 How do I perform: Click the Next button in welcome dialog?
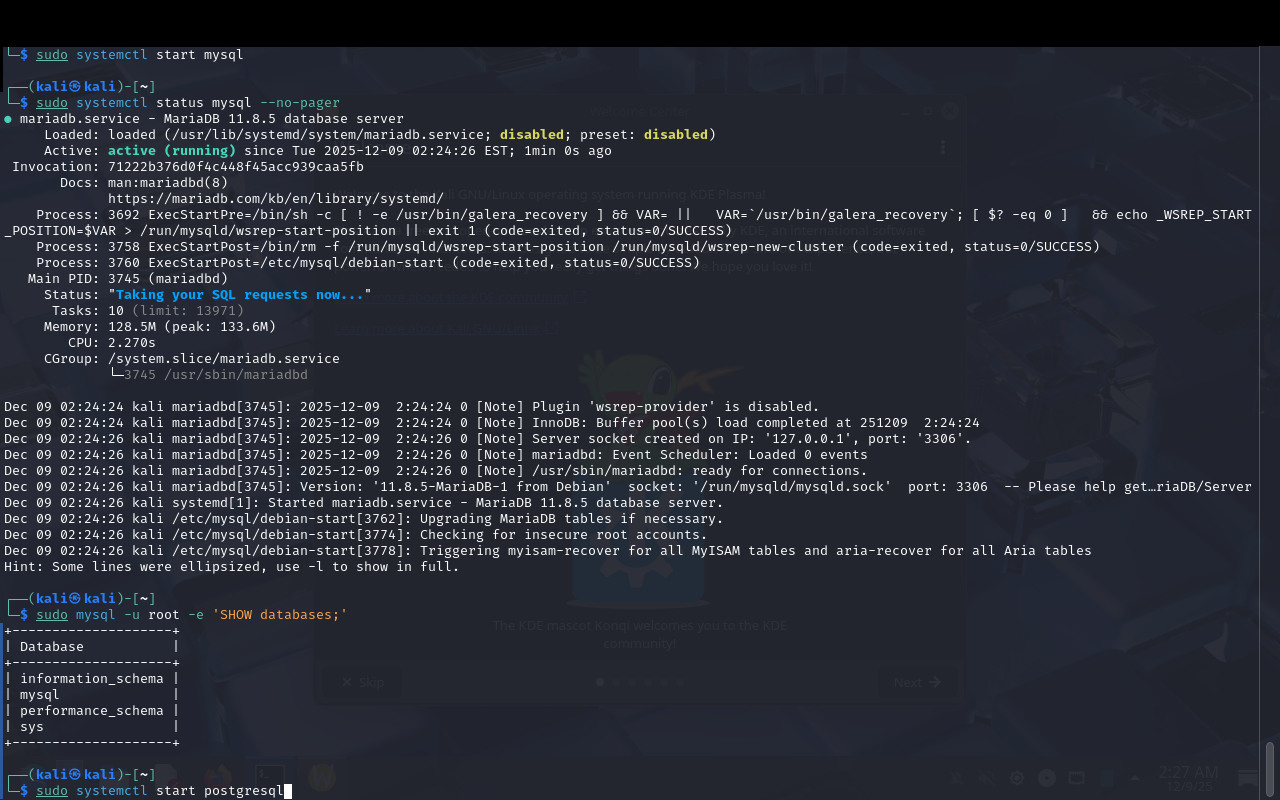[916, 682]
